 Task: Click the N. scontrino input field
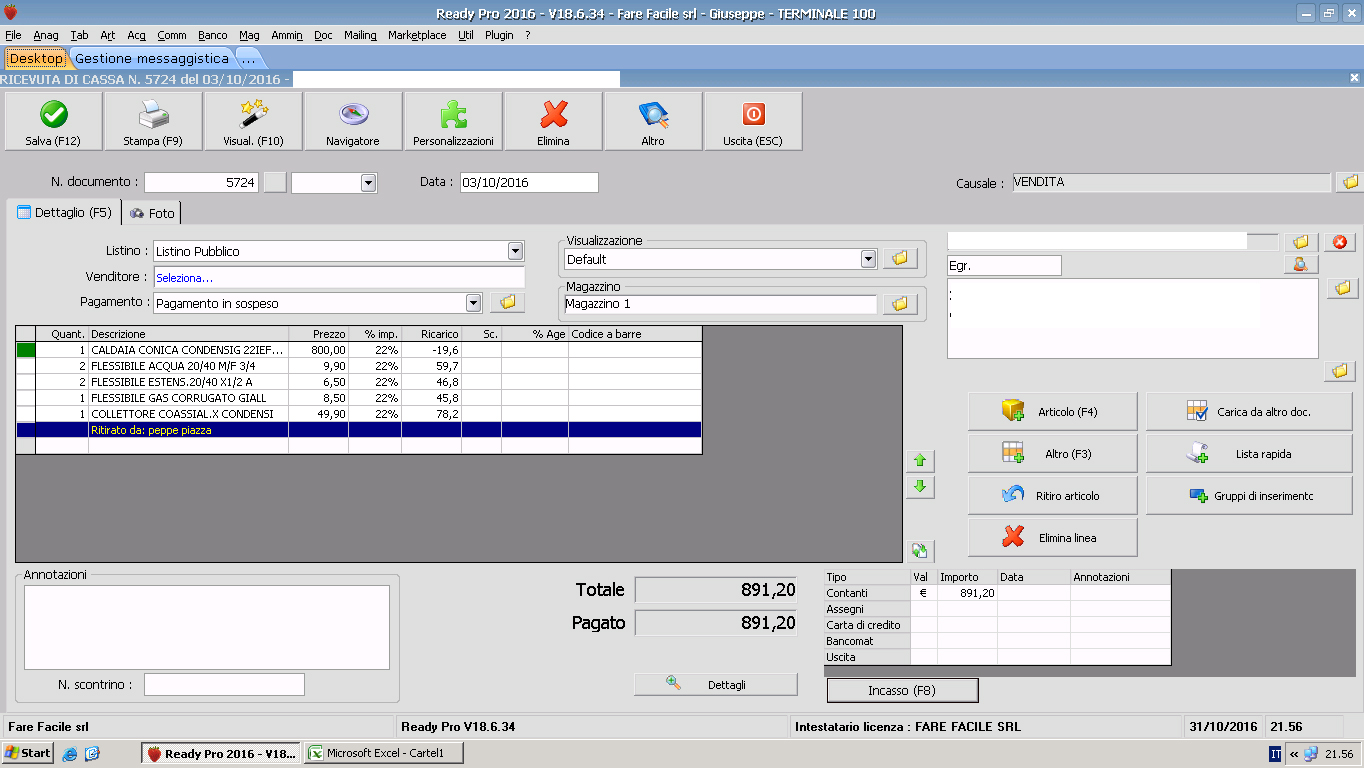click(224, 685)
